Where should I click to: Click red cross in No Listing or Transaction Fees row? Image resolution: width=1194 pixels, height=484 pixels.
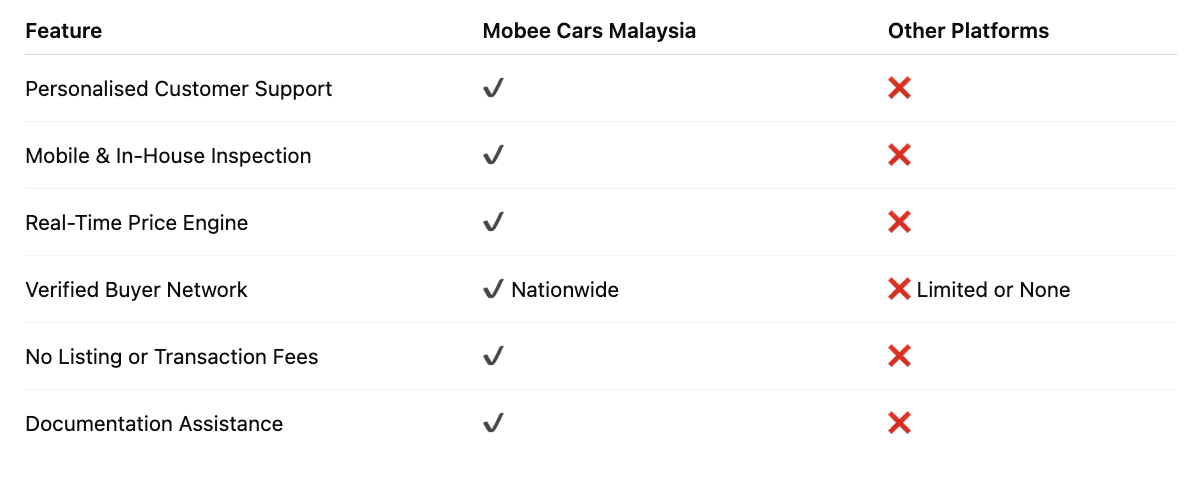click(899, 357)
